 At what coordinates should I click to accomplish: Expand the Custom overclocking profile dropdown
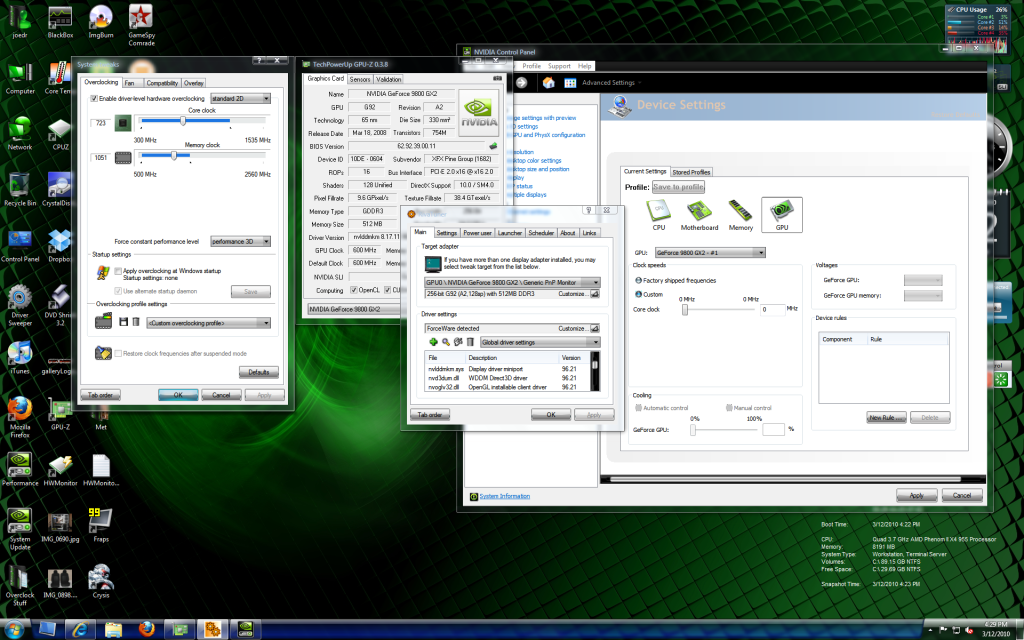208,323
